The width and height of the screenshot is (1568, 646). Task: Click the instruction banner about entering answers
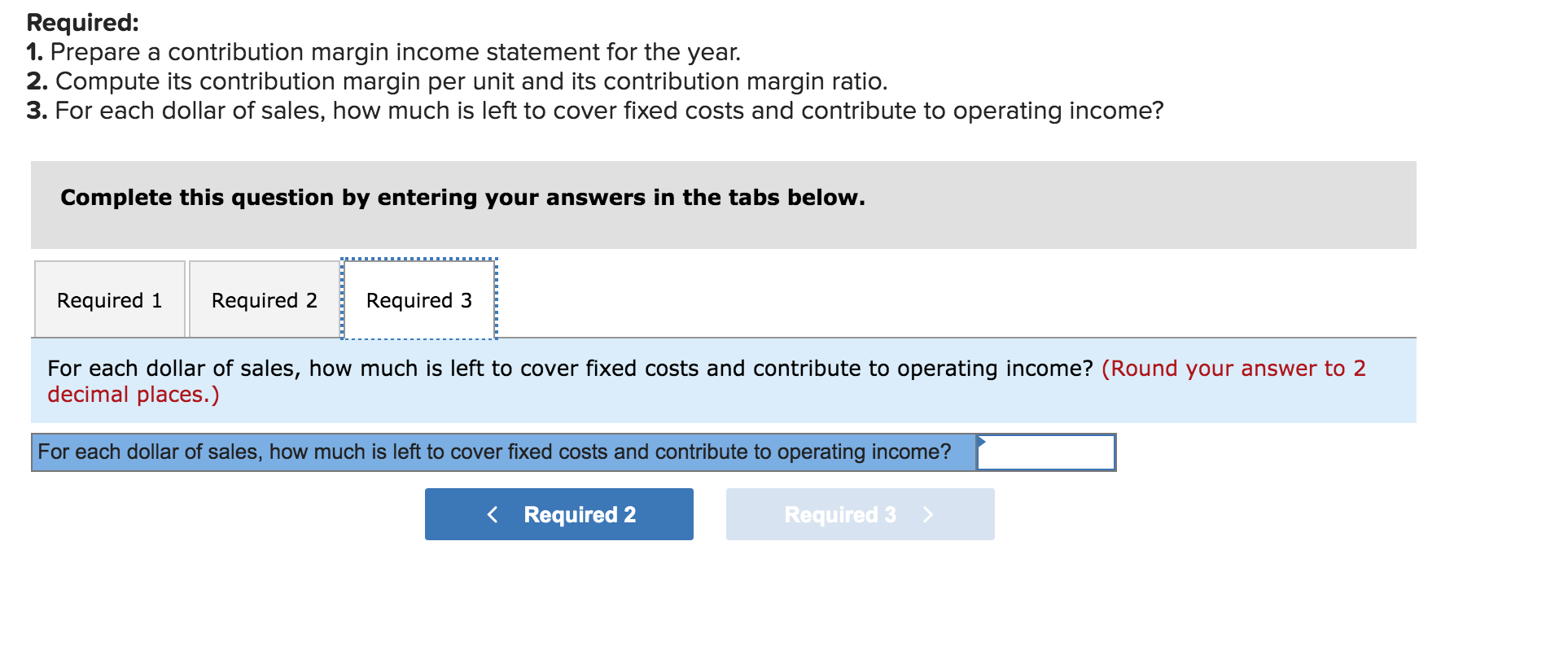tap(461, 197)
